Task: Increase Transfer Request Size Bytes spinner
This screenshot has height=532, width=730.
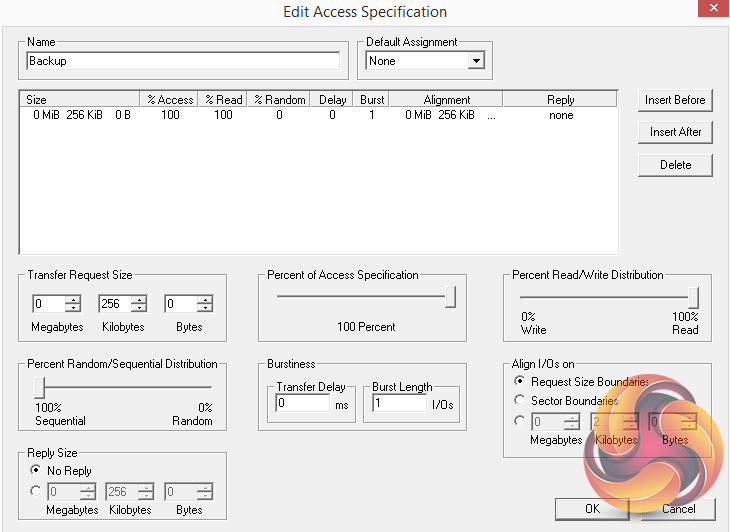Action: click(x=204, y=300)
